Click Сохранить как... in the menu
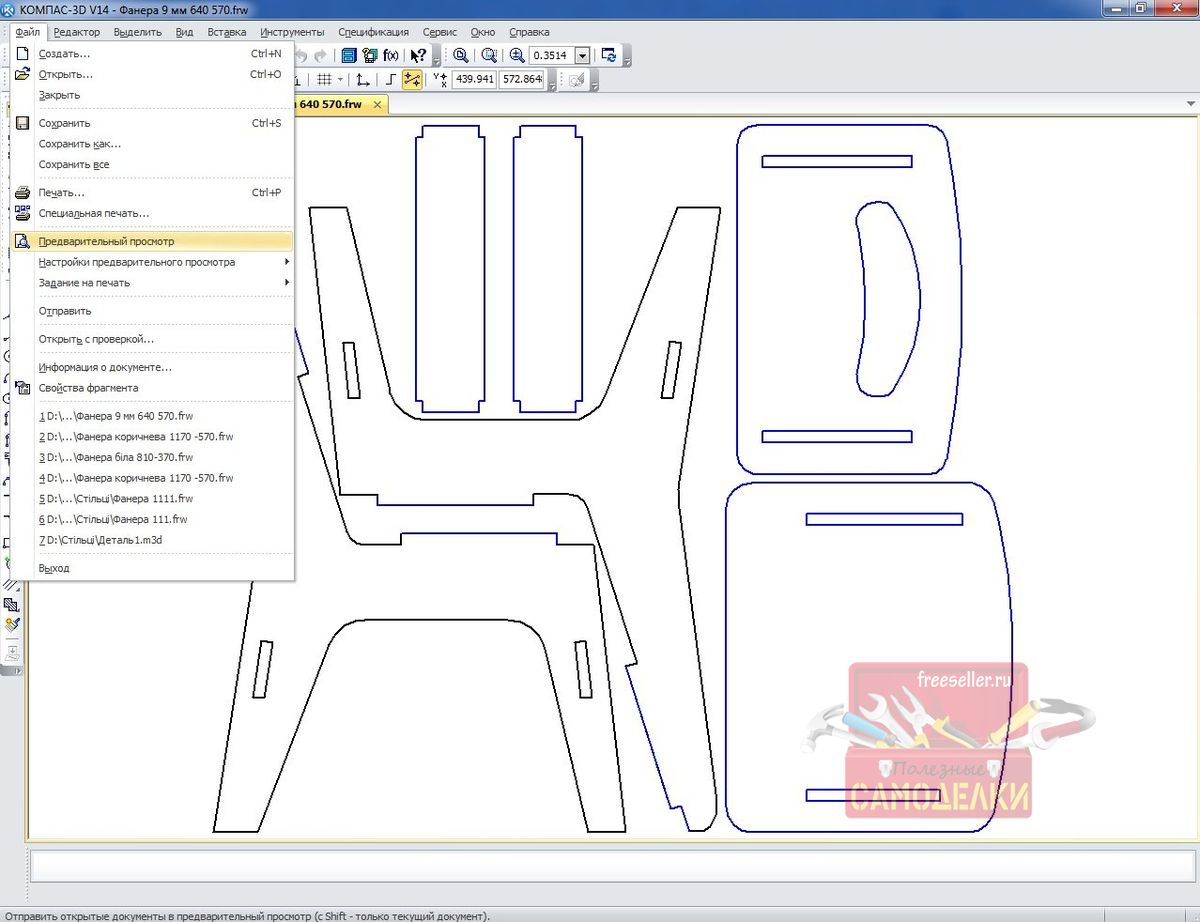The width and height of the screenshot is (1200, 922). point(80,144)
